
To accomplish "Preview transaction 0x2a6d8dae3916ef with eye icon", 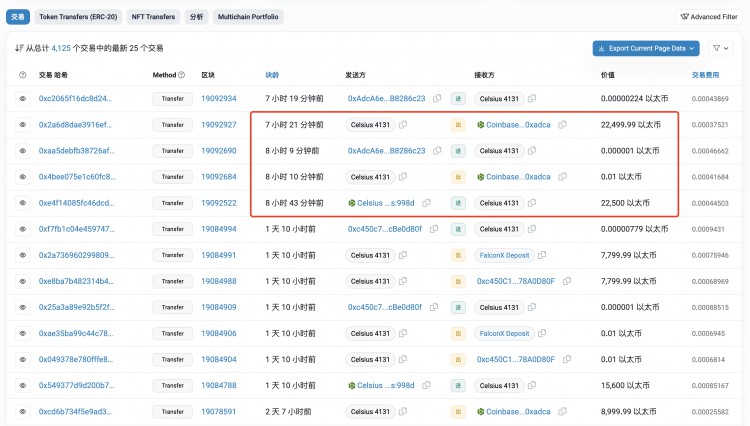I will 22,125.
